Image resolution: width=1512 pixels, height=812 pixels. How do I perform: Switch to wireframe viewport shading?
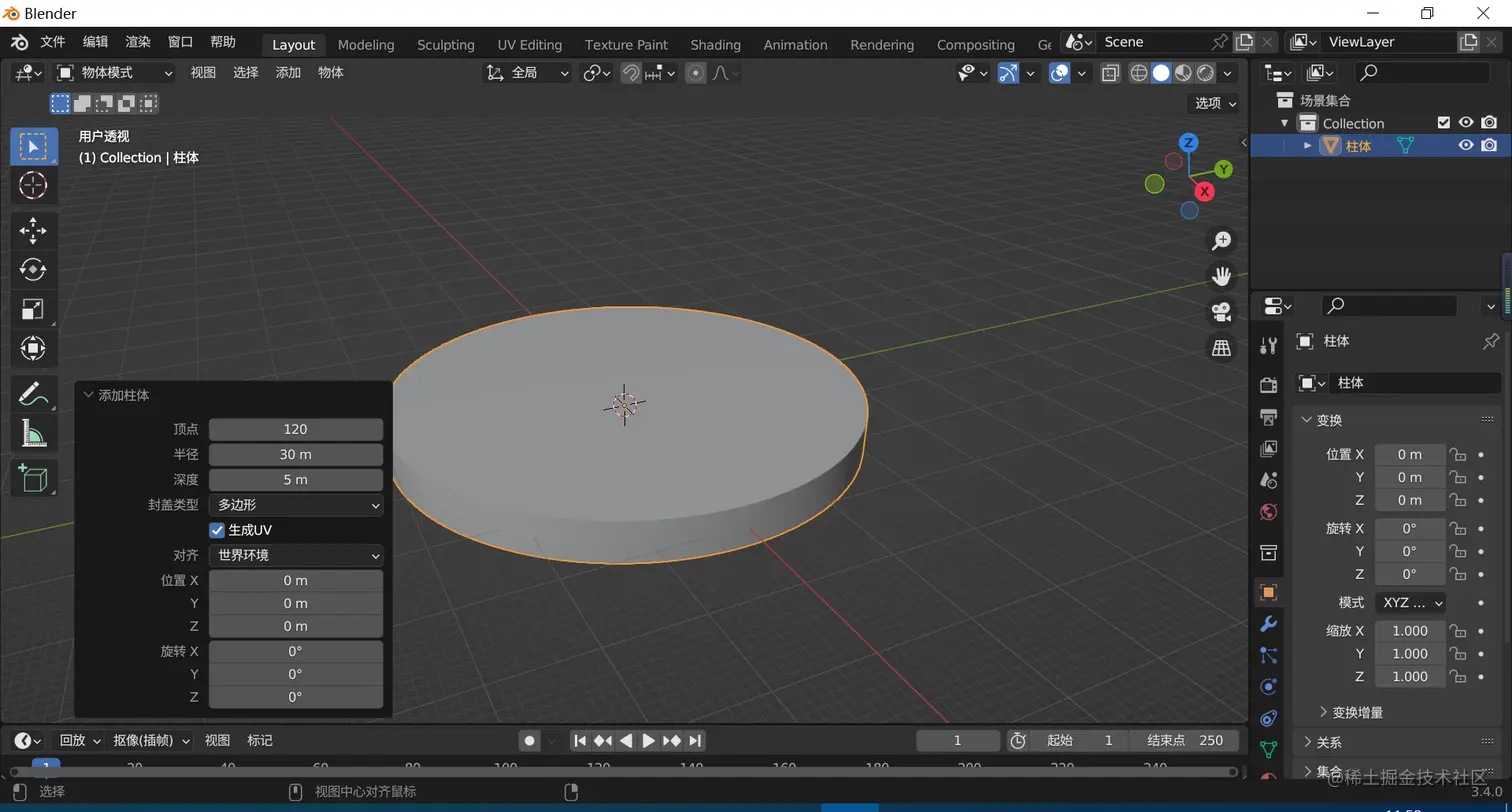tap(1139, 73)
